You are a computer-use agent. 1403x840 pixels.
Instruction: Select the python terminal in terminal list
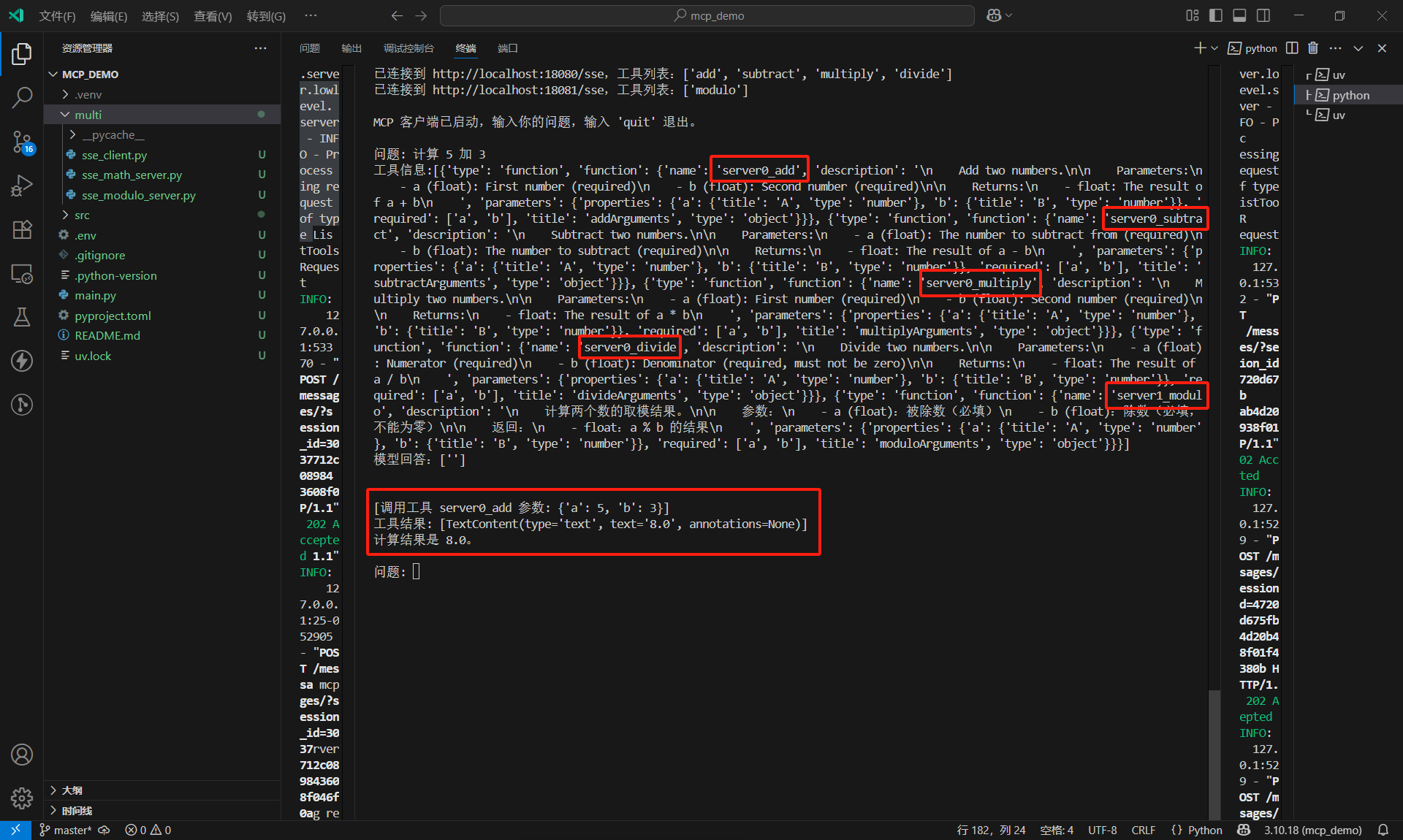[x=1349, y=95]
